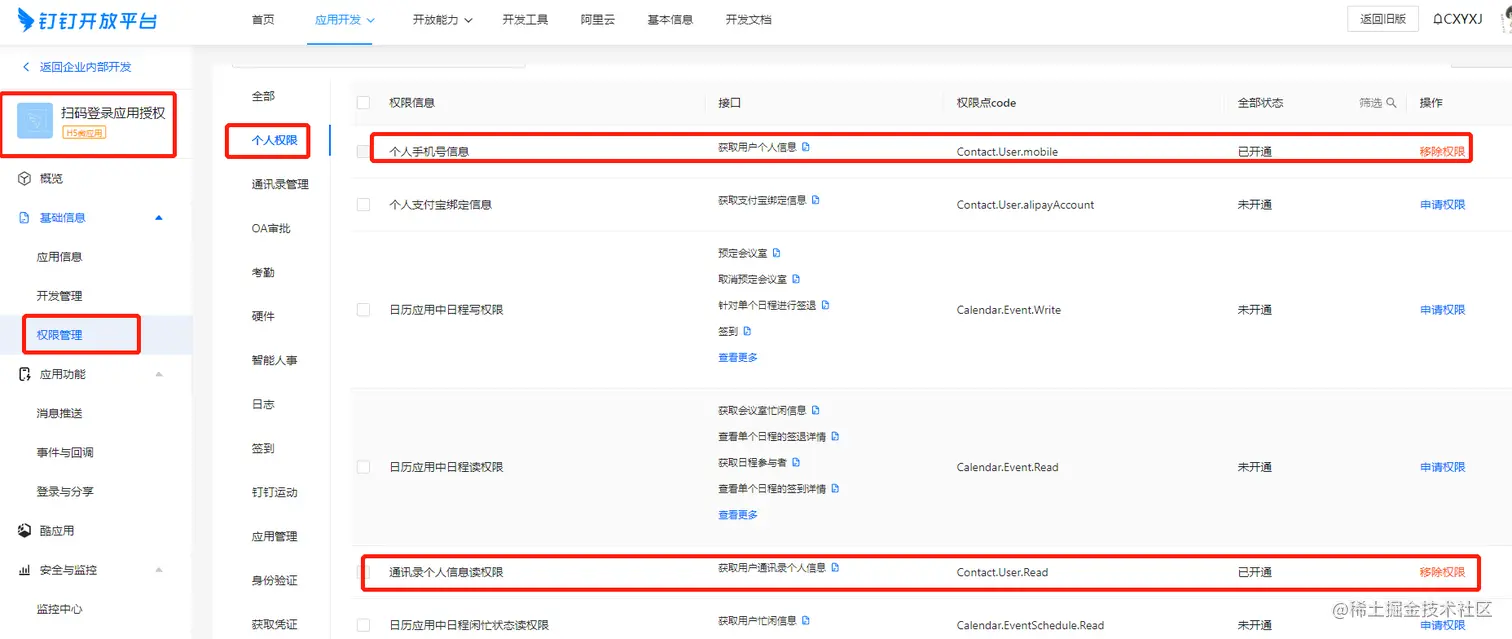Screen dimensions: 1512x639
Task: Select the 通讯录管理 category tab
Action: (280, 184)
